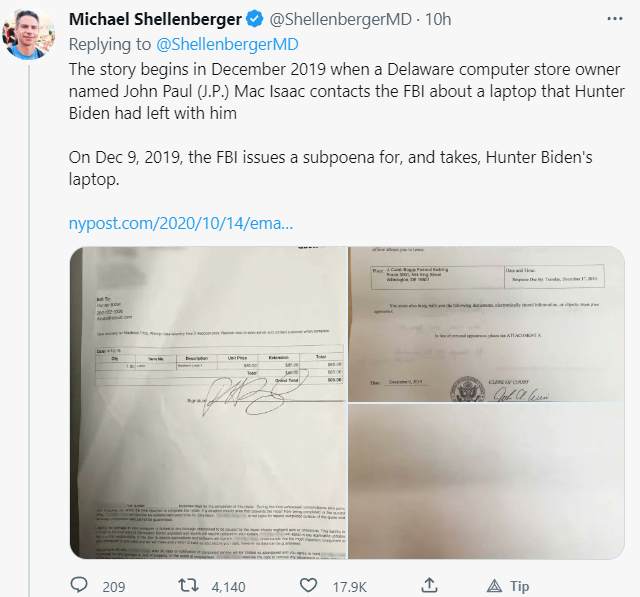Open the left receipt photo with signature
The image size is (640, 597).
click(x=207, y=404)
